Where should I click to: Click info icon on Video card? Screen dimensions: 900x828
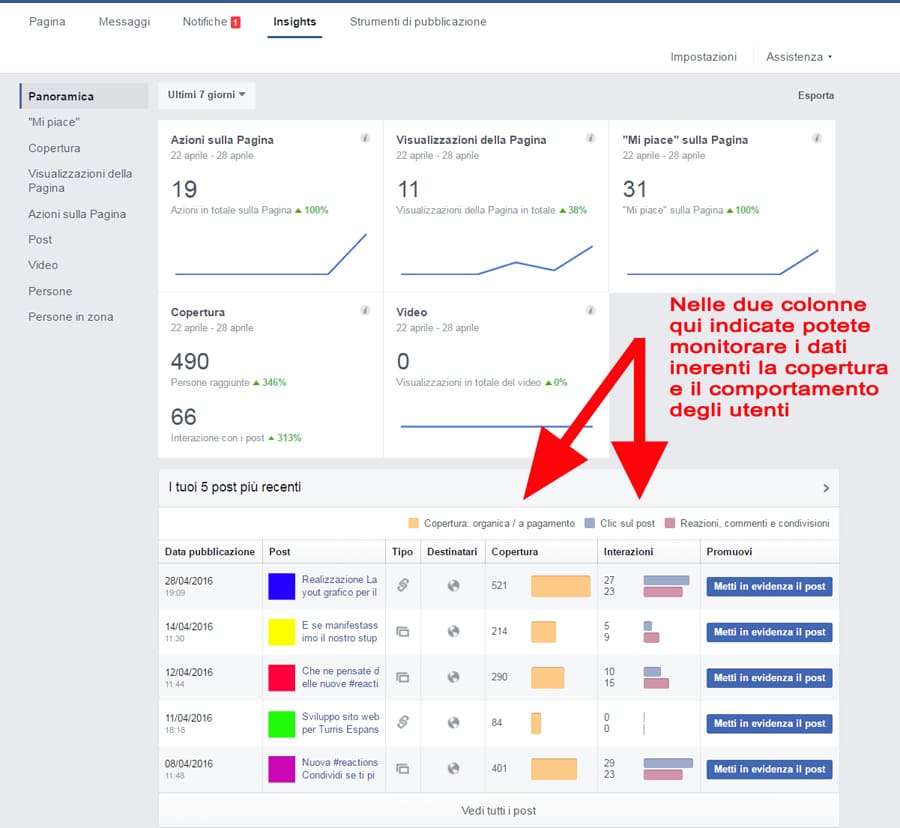(x=590, y=311)
